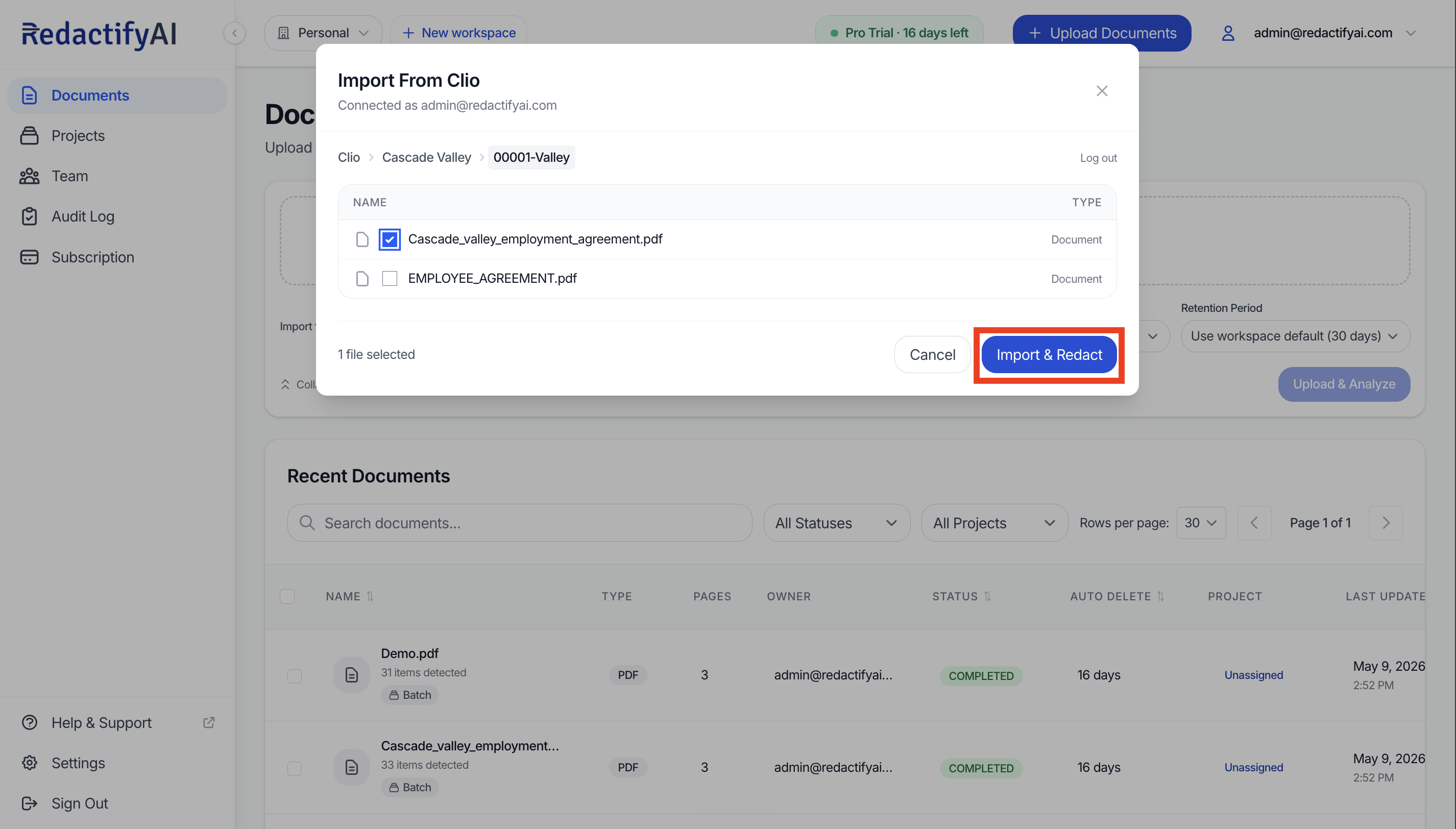This screenshot has width=1456, height=829.
Task: Click the 00001-Valley breadcrumb
Action: click(x=531, y=157)
